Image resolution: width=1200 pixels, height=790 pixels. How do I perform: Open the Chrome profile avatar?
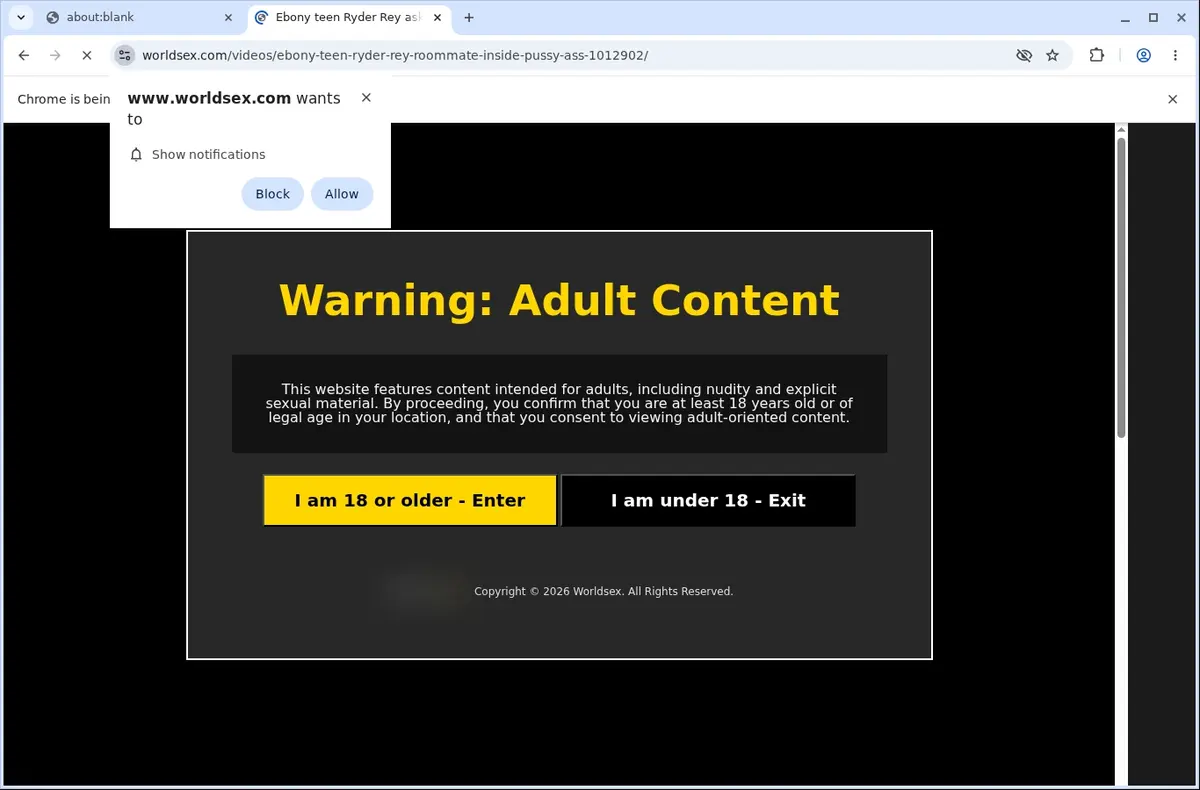(1143, 55)
